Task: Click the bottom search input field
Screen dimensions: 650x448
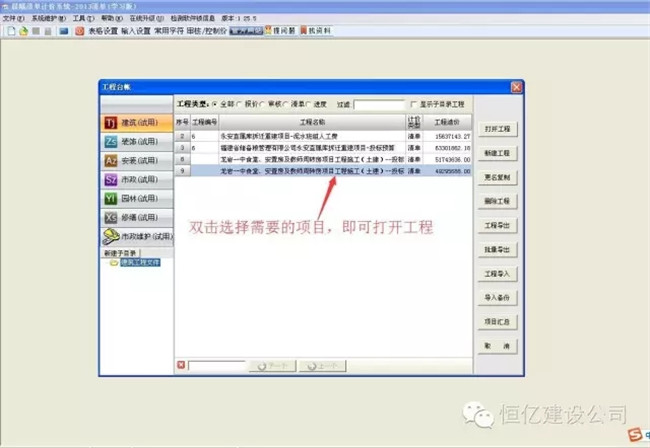Action: tap(217, 366)
